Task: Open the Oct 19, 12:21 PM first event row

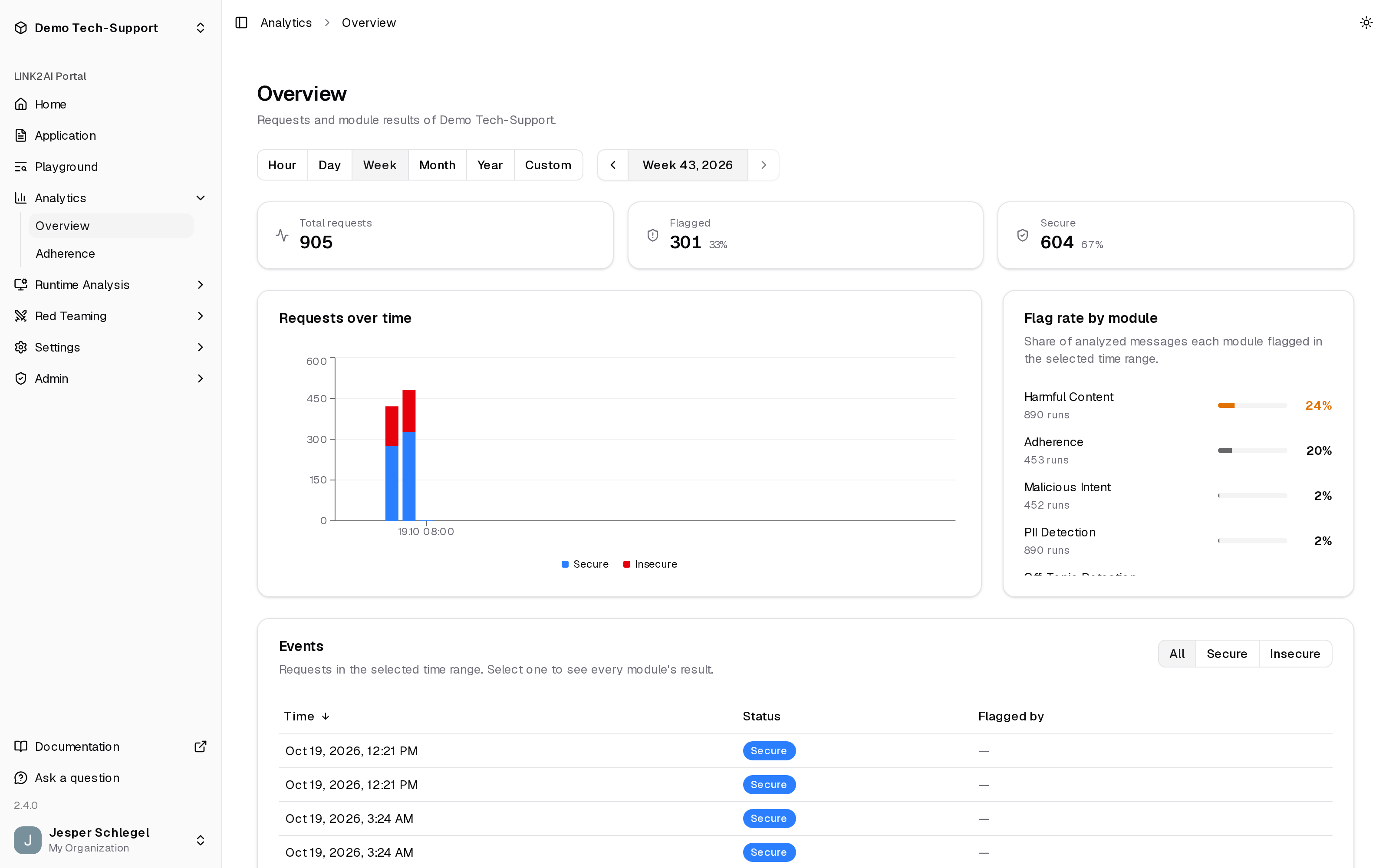Action: pyautogui.click(x=805, y=751)
